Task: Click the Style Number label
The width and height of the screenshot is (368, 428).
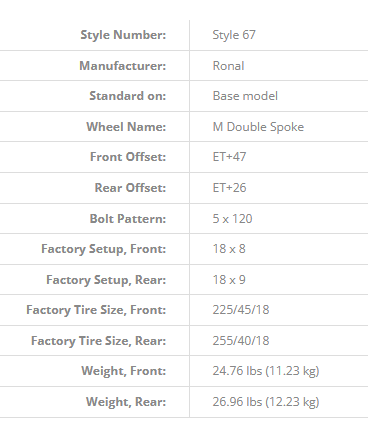Action: pyautogui.click(x=123, y=35)
